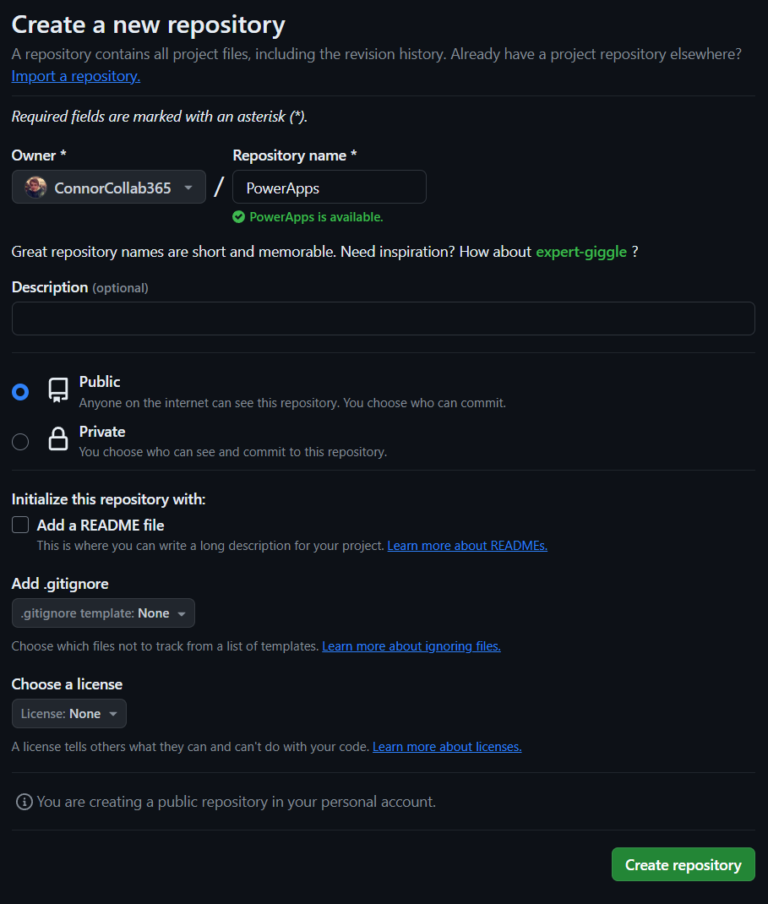Click the Import a repository link

pos(75,75)
